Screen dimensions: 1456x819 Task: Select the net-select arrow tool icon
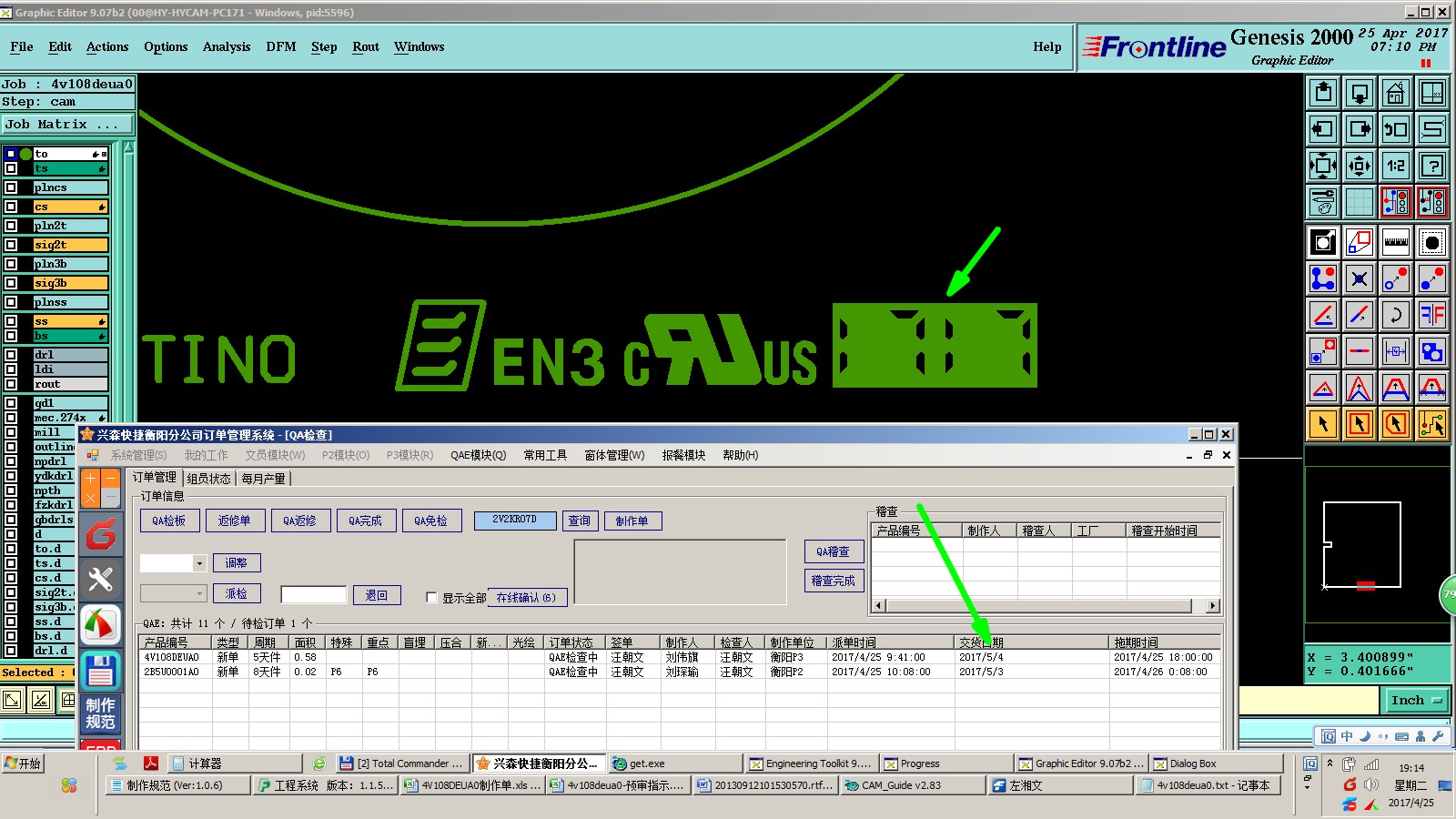pyautogui.click(x=1432, y=423)
